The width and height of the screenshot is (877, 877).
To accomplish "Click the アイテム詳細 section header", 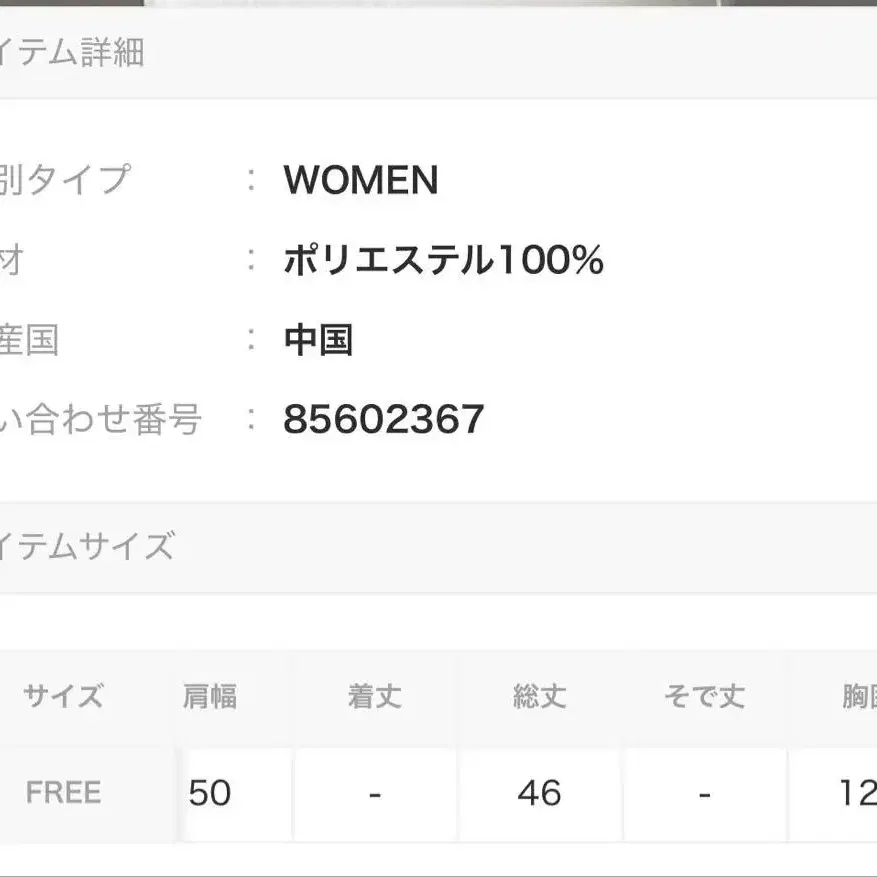I will (x=72, y=52).
